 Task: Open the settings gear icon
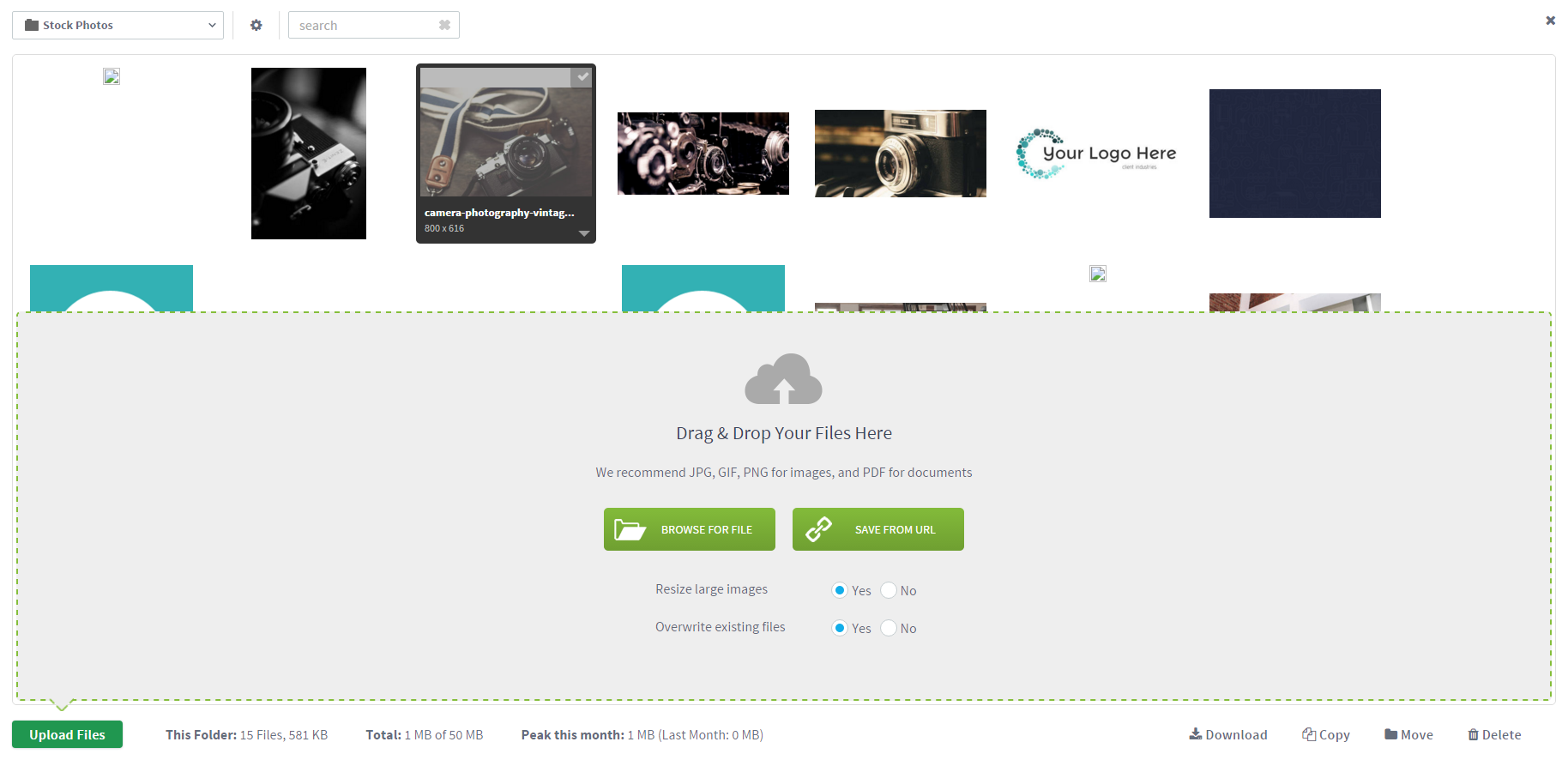pos(256,25)
